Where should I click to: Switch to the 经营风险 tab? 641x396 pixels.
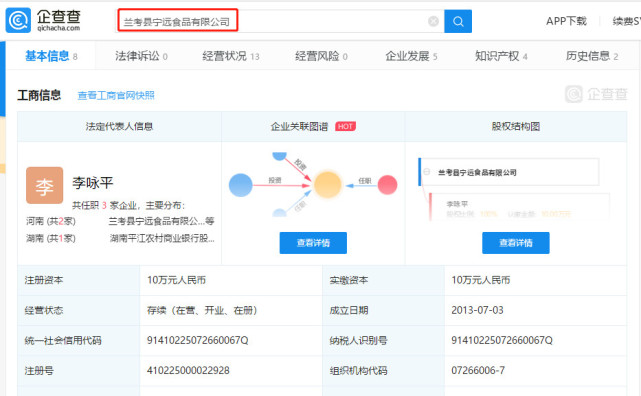click(321, 56)
